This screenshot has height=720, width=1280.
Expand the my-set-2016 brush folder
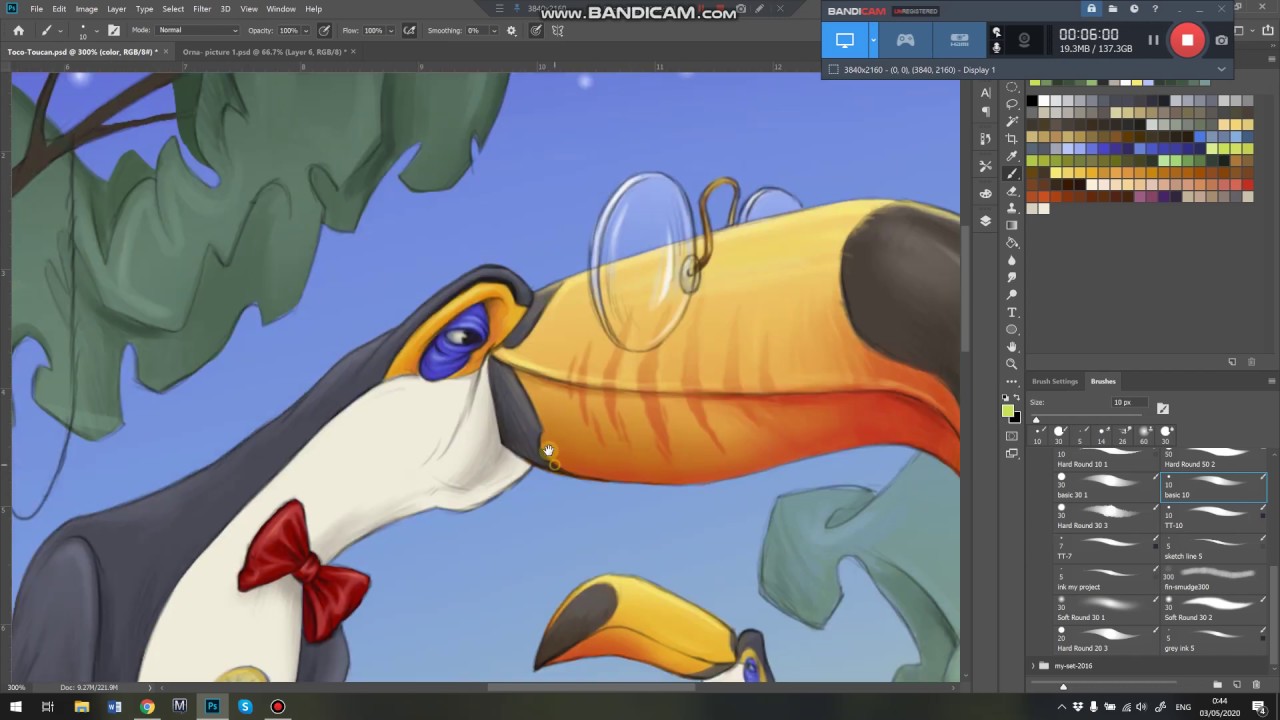coord(1033,666)
